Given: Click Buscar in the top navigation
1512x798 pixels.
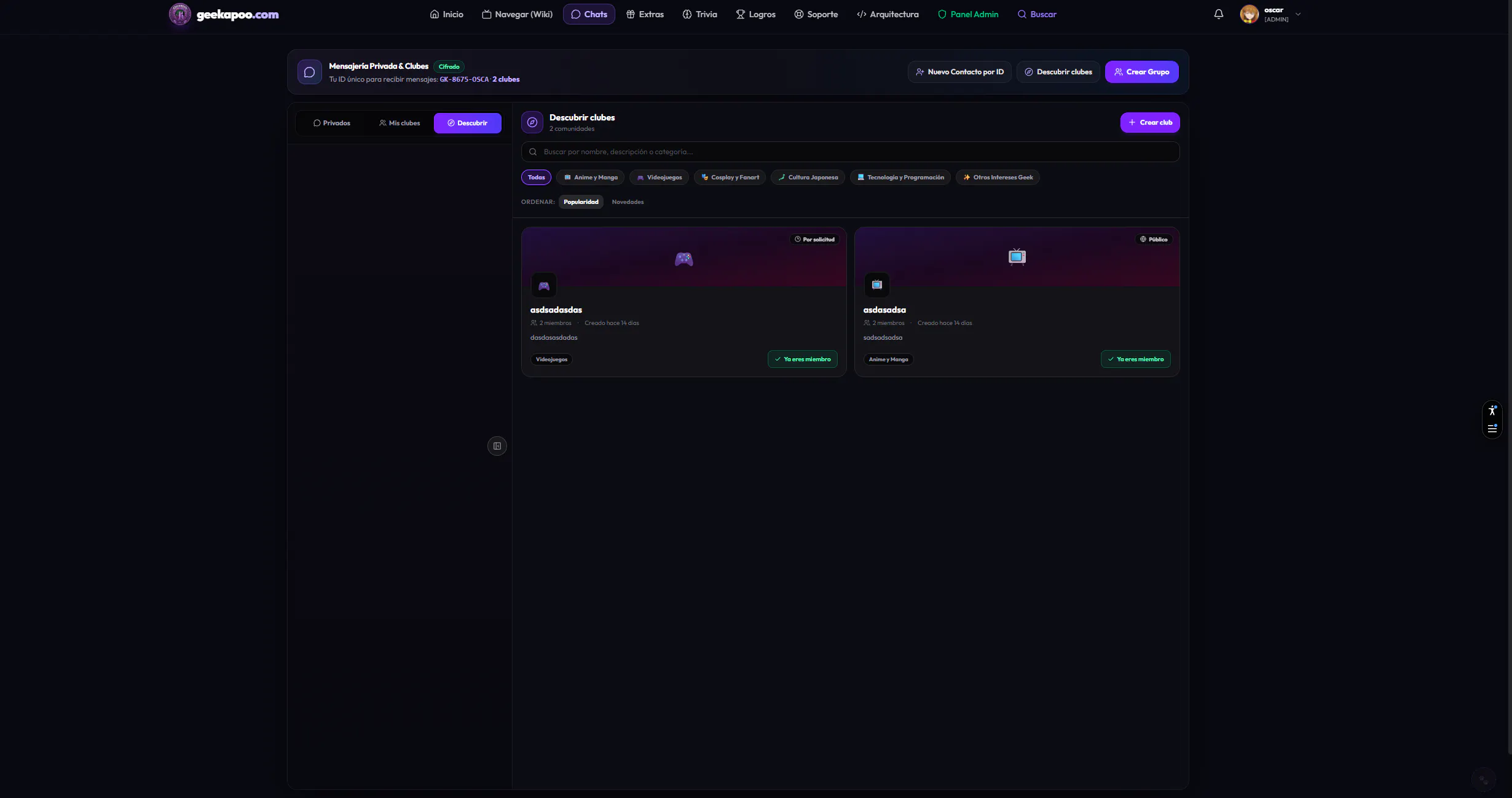Looking at the screenshot, I should [1036, 14].
